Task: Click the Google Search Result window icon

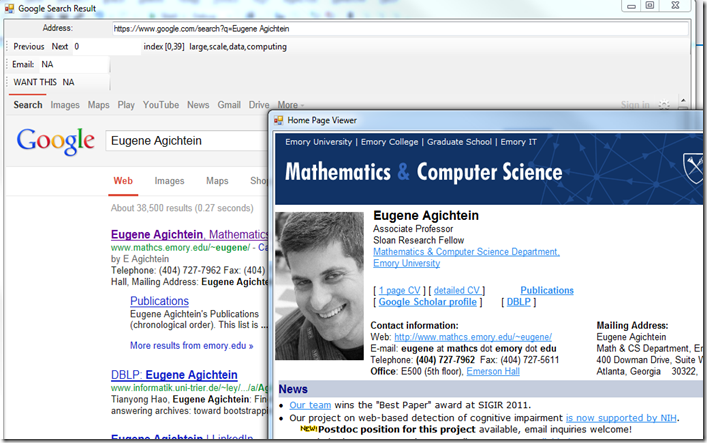Action: tap(9, 8)
